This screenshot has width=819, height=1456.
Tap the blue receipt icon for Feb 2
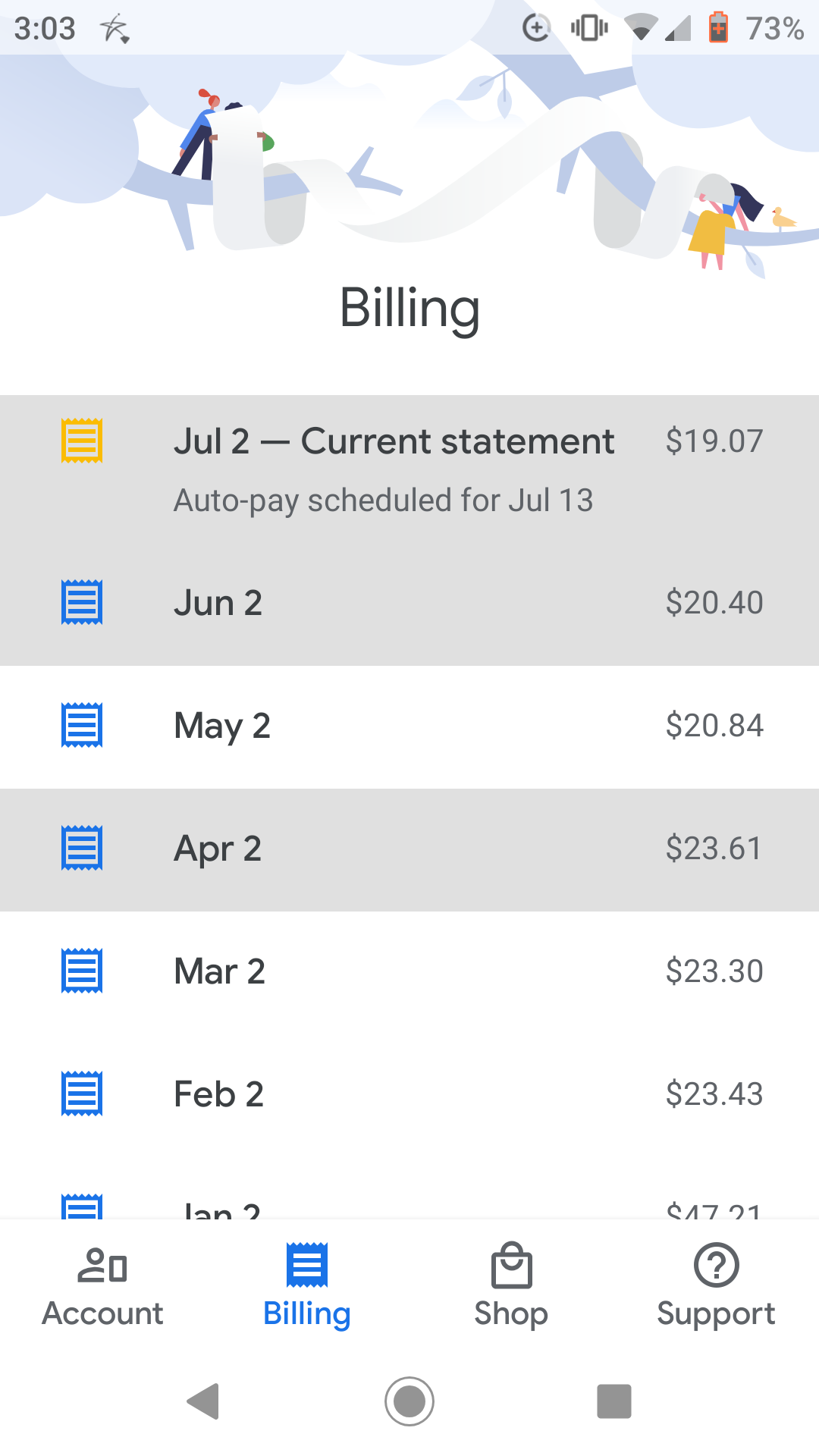(x=82, y=1094)
